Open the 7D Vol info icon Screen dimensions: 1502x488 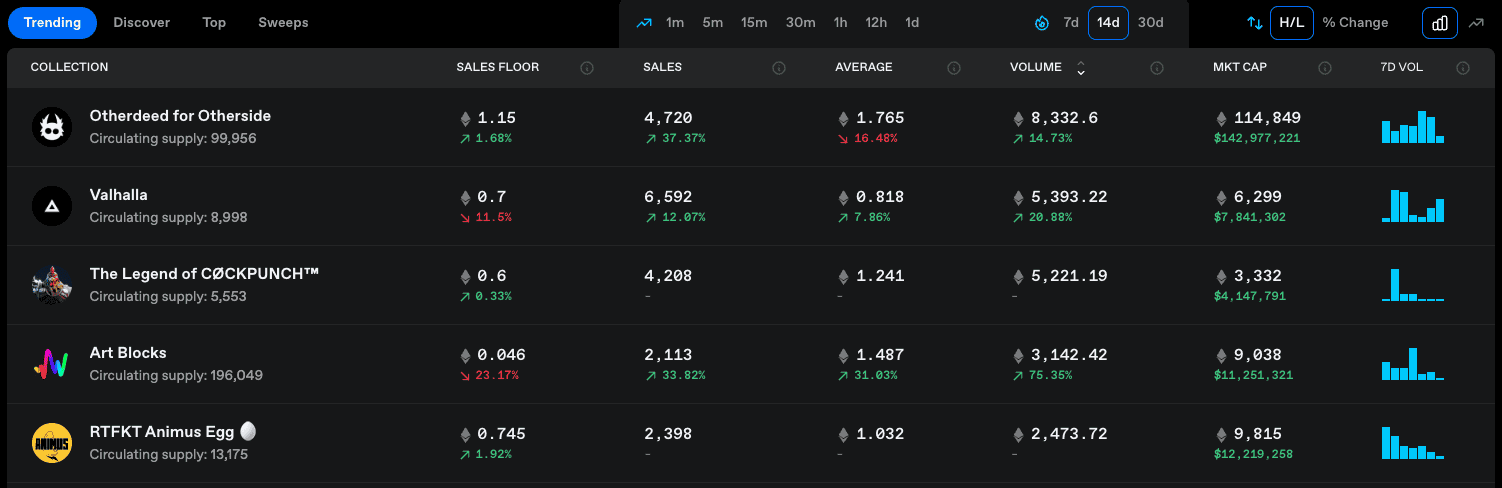pos(1463,68)
